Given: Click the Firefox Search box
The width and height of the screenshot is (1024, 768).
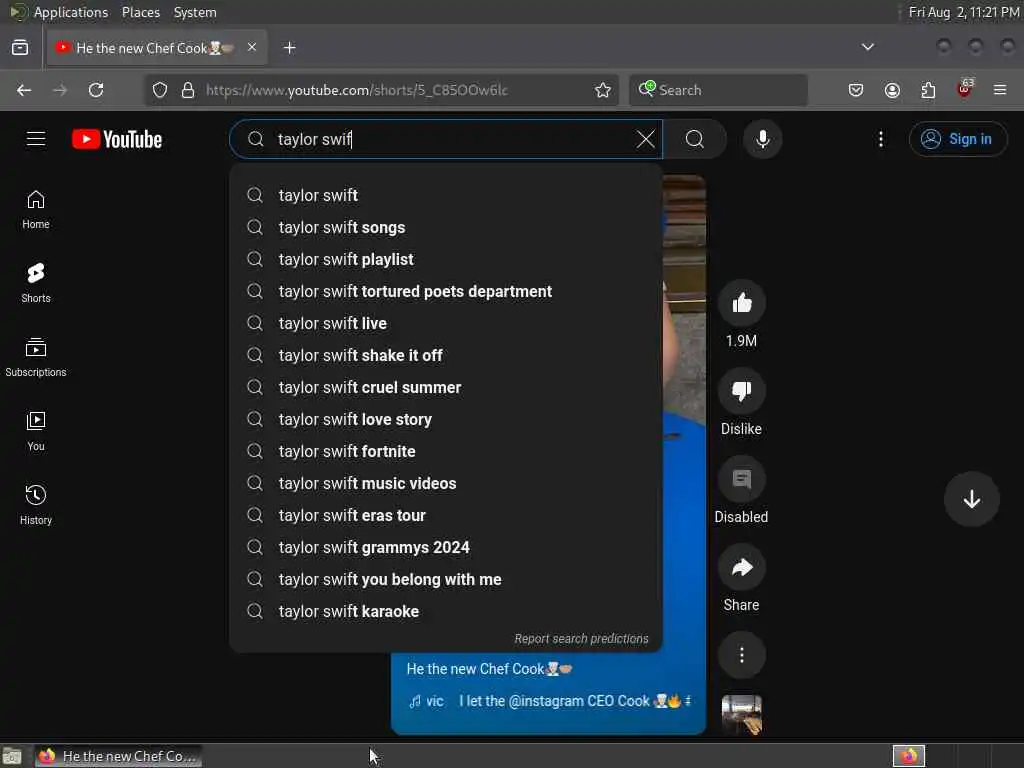Looking at the screenshot, I should (718, 90).
